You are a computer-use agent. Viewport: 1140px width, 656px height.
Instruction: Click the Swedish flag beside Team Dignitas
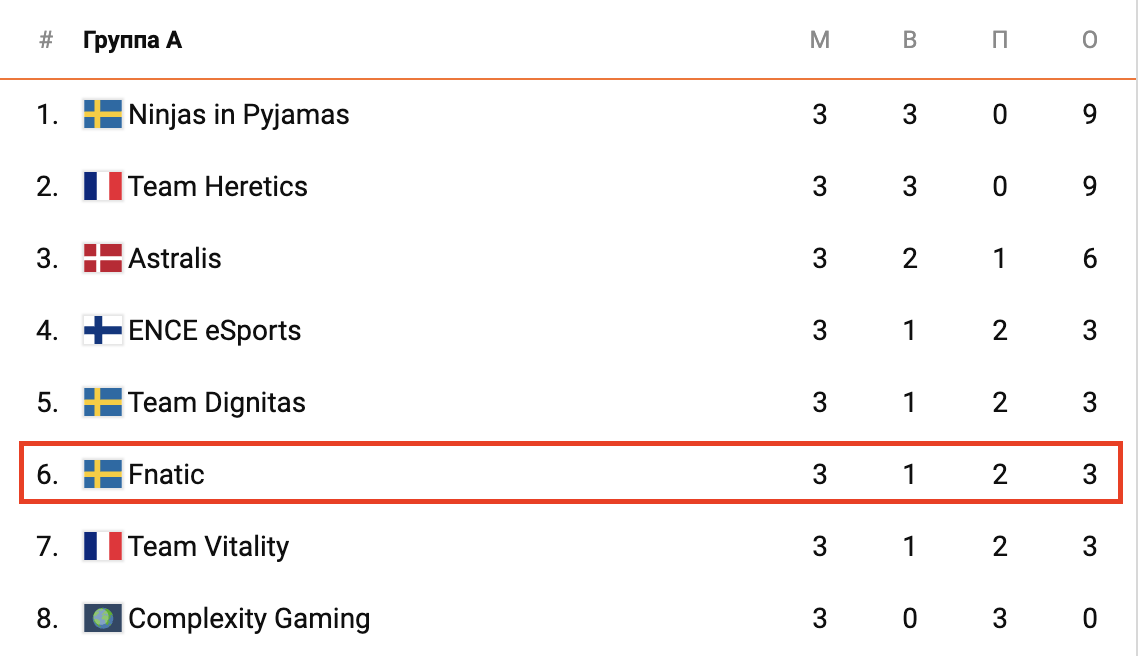point(102,403)
